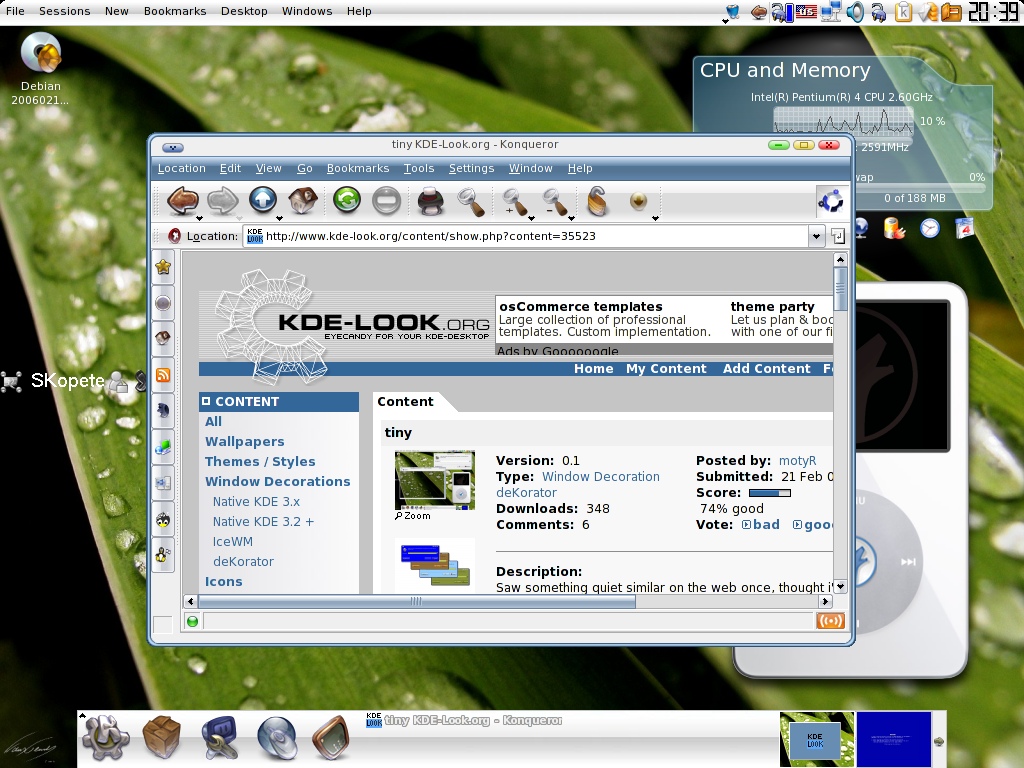This screenshot has width=1024, height=768.
Task: Click the Konqueror taskbar entry in bottom panel
Action: [x=464, y=720]
